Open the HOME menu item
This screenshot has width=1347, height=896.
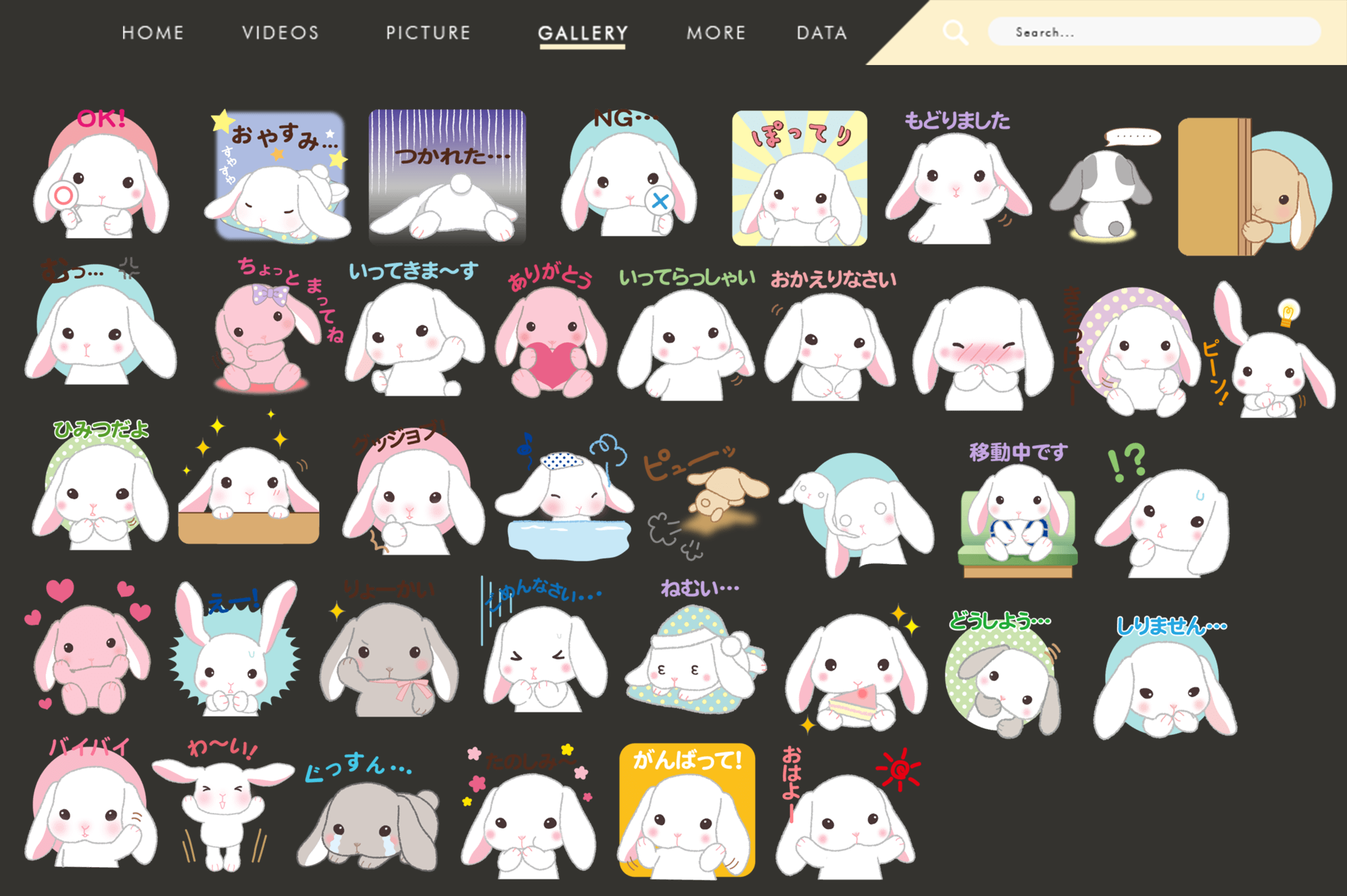[153, 33]
